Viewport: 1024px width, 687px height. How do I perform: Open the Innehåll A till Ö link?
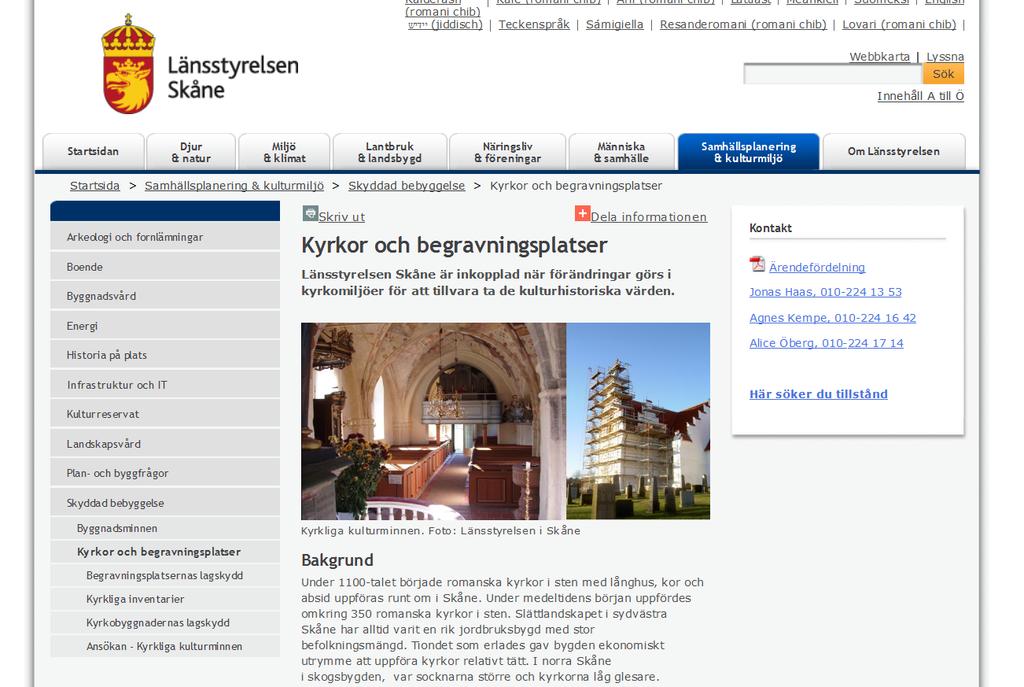[921, 96]
